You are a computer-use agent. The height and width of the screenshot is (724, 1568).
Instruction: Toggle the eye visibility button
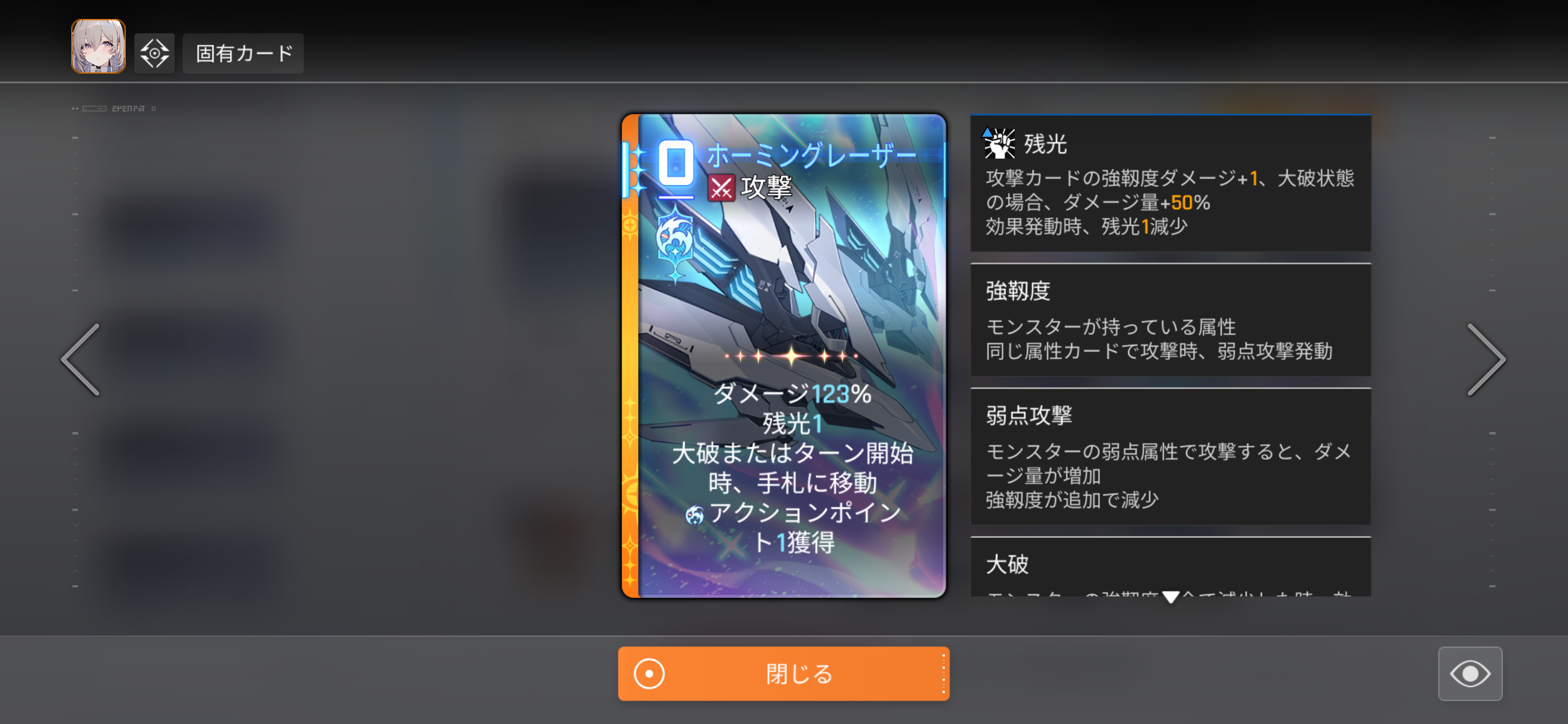click(x=1470, y=673)
